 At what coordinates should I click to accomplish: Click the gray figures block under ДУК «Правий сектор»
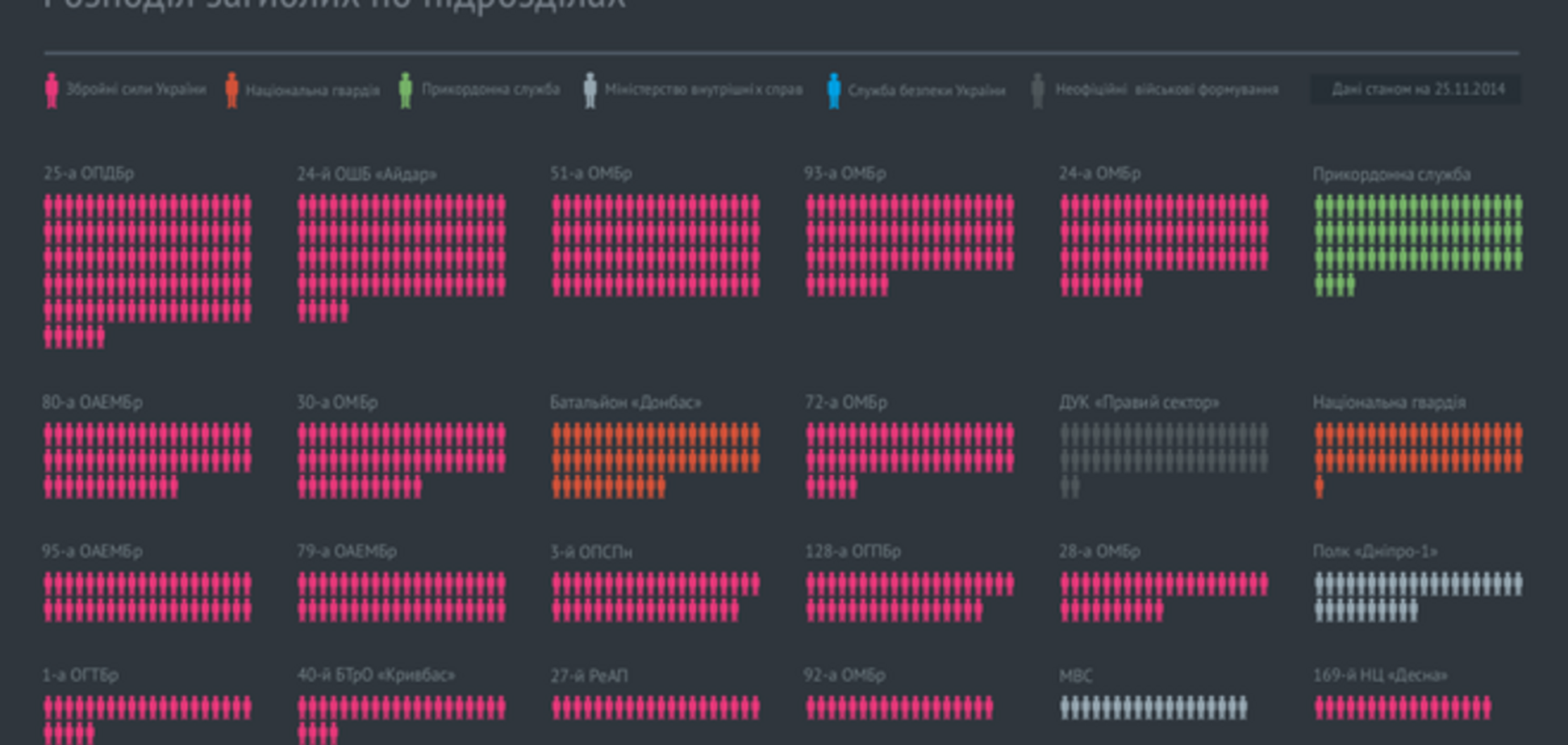pos(1163,459)
